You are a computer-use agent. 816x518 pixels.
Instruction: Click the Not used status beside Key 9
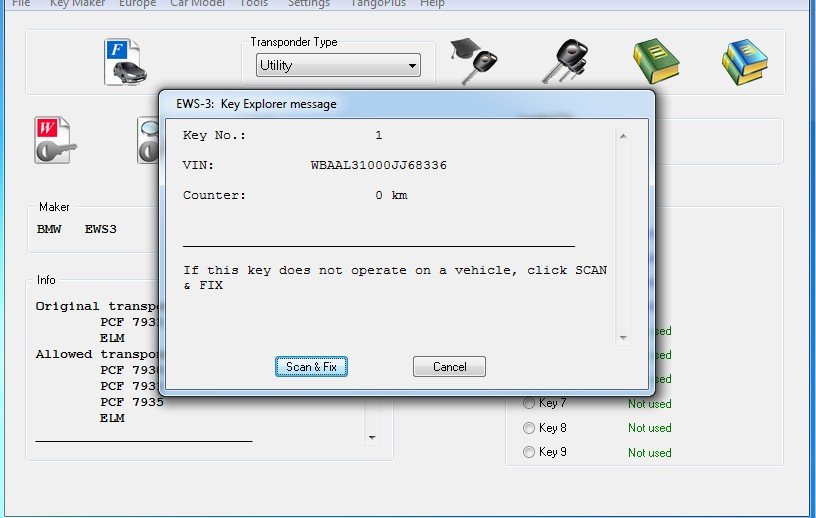[x=649, y=452]
